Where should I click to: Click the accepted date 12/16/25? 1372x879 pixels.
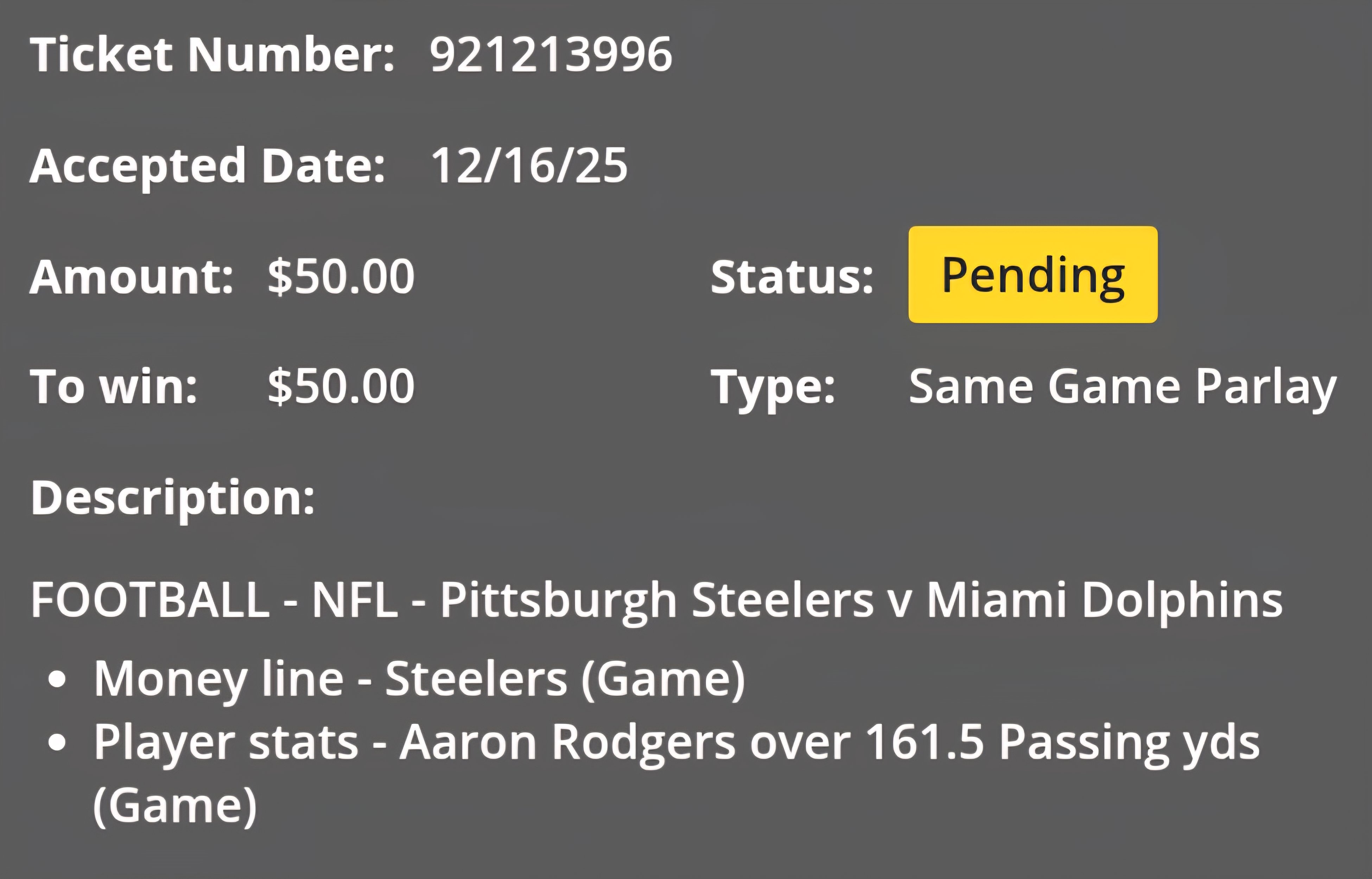click(x=529, y=166)
